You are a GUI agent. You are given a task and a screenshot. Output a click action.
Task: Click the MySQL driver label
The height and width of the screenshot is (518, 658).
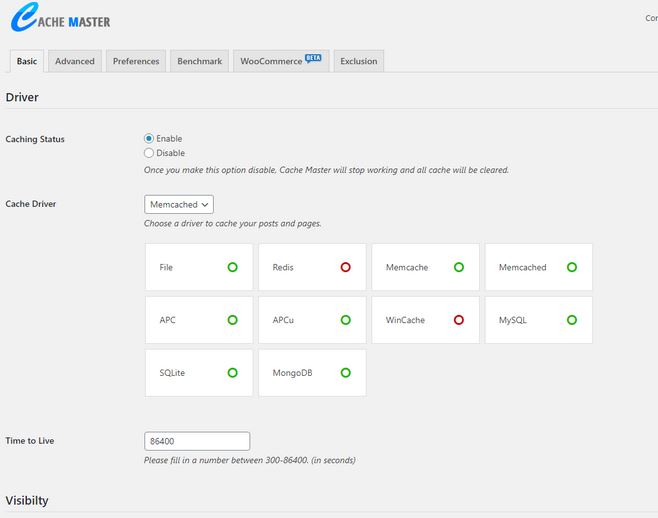coord(513,320)
